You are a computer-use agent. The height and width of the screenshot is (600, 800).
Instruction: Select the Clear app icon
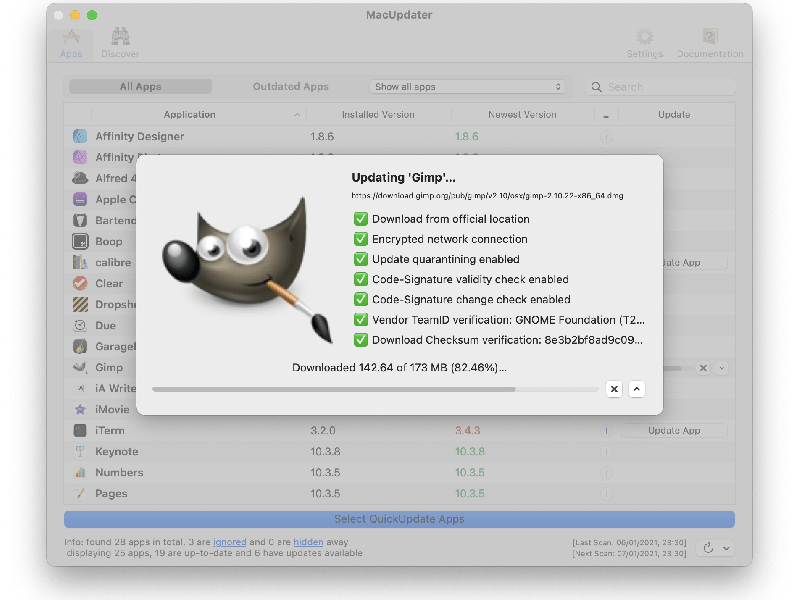point(80,283)
